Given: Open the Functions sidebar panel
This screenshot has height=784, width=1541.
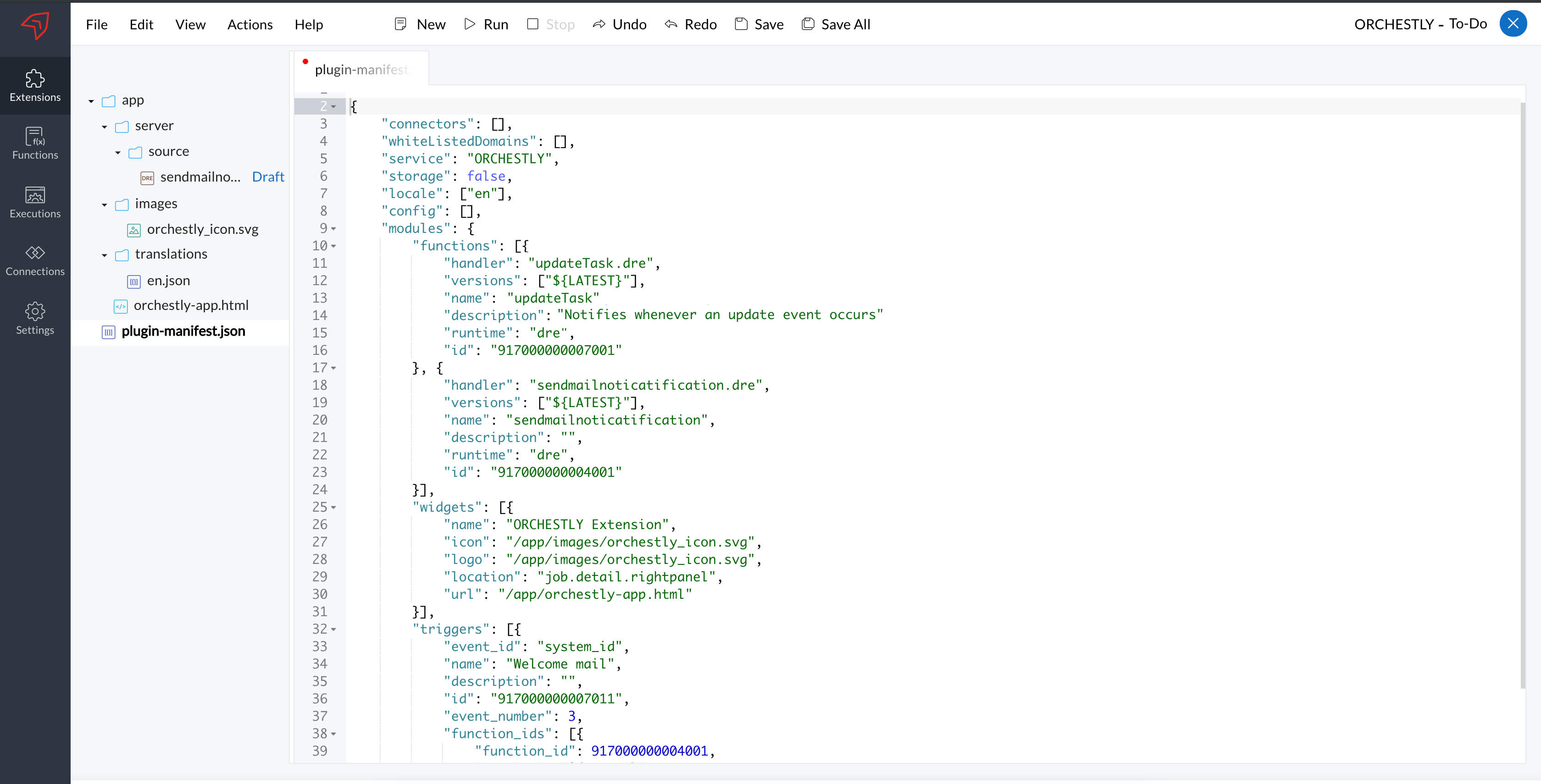Looking at the screenshot, I should [x=35, y=144].
